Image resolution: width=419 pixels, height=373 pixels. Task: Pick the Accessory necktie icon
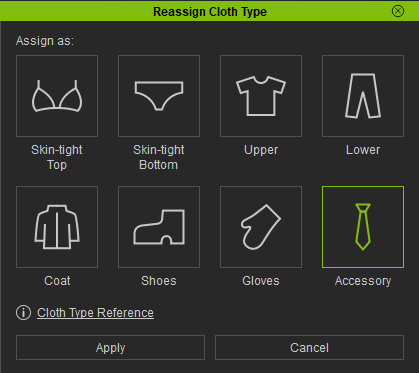(363, 227)
